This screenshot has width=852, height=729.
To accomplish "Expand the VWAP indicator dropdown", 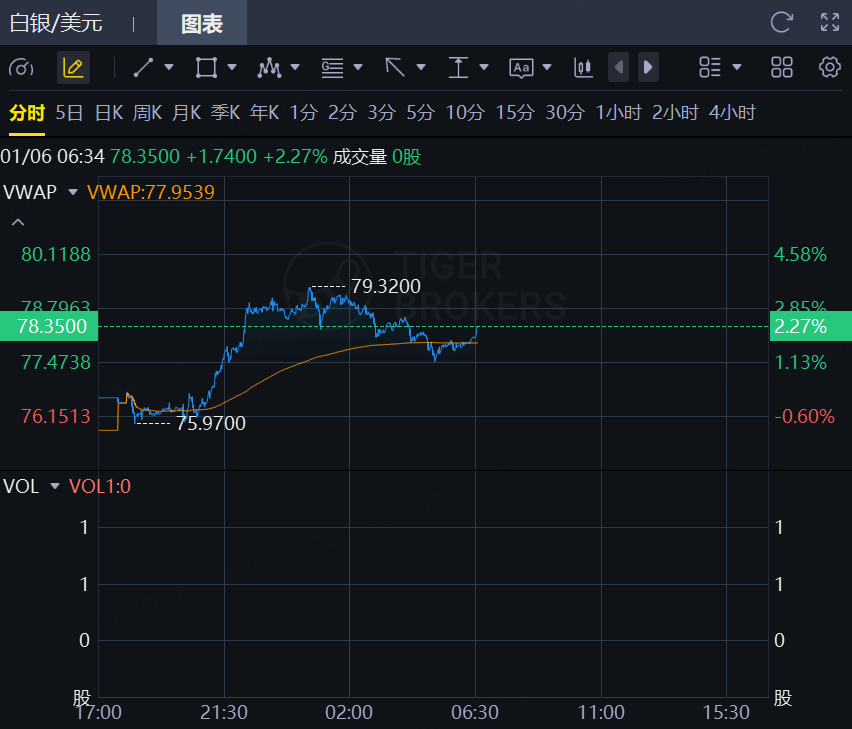I will (x=72, y=192).
